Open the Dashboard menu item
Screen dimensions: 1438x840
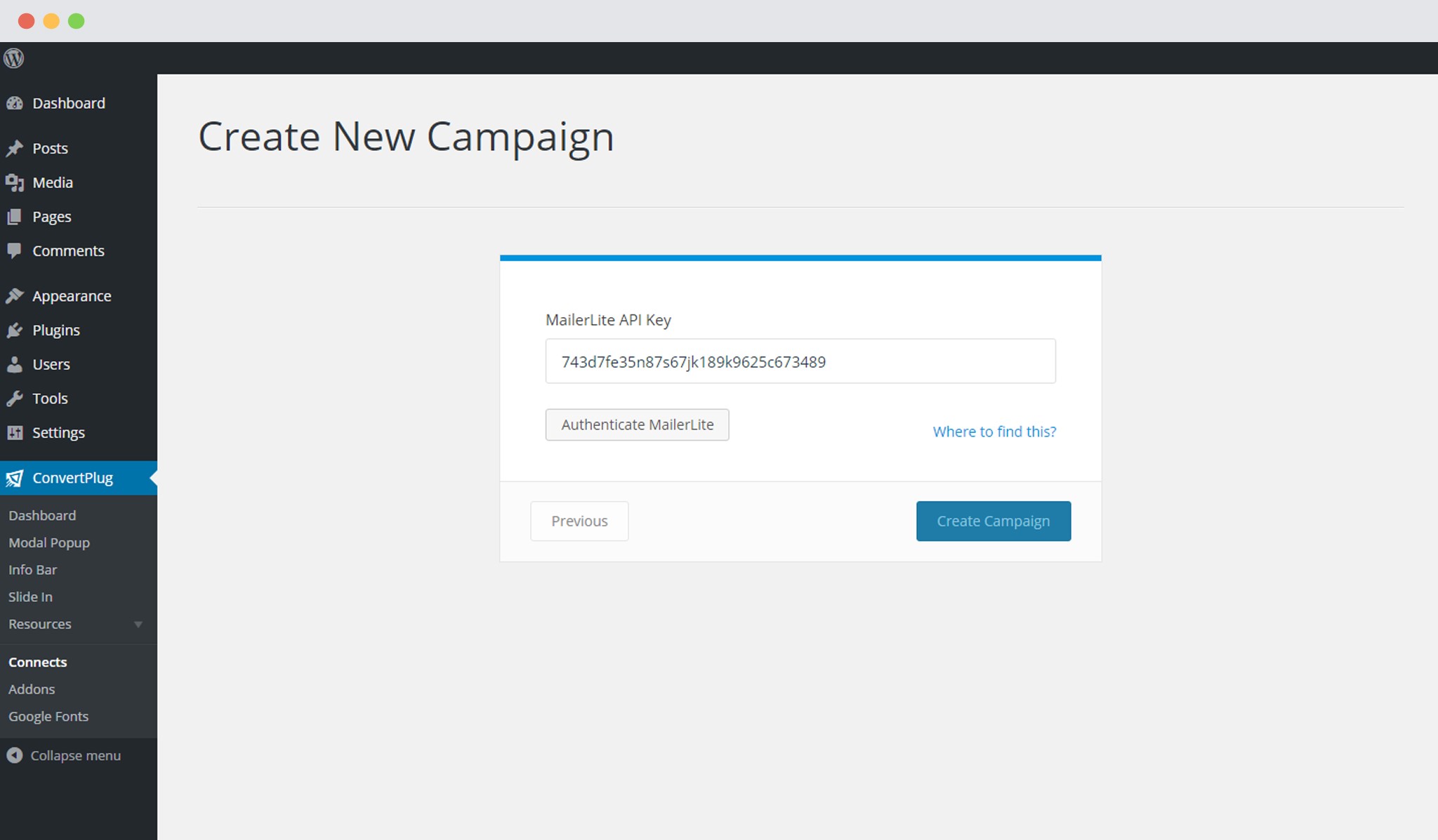point(68,103)
